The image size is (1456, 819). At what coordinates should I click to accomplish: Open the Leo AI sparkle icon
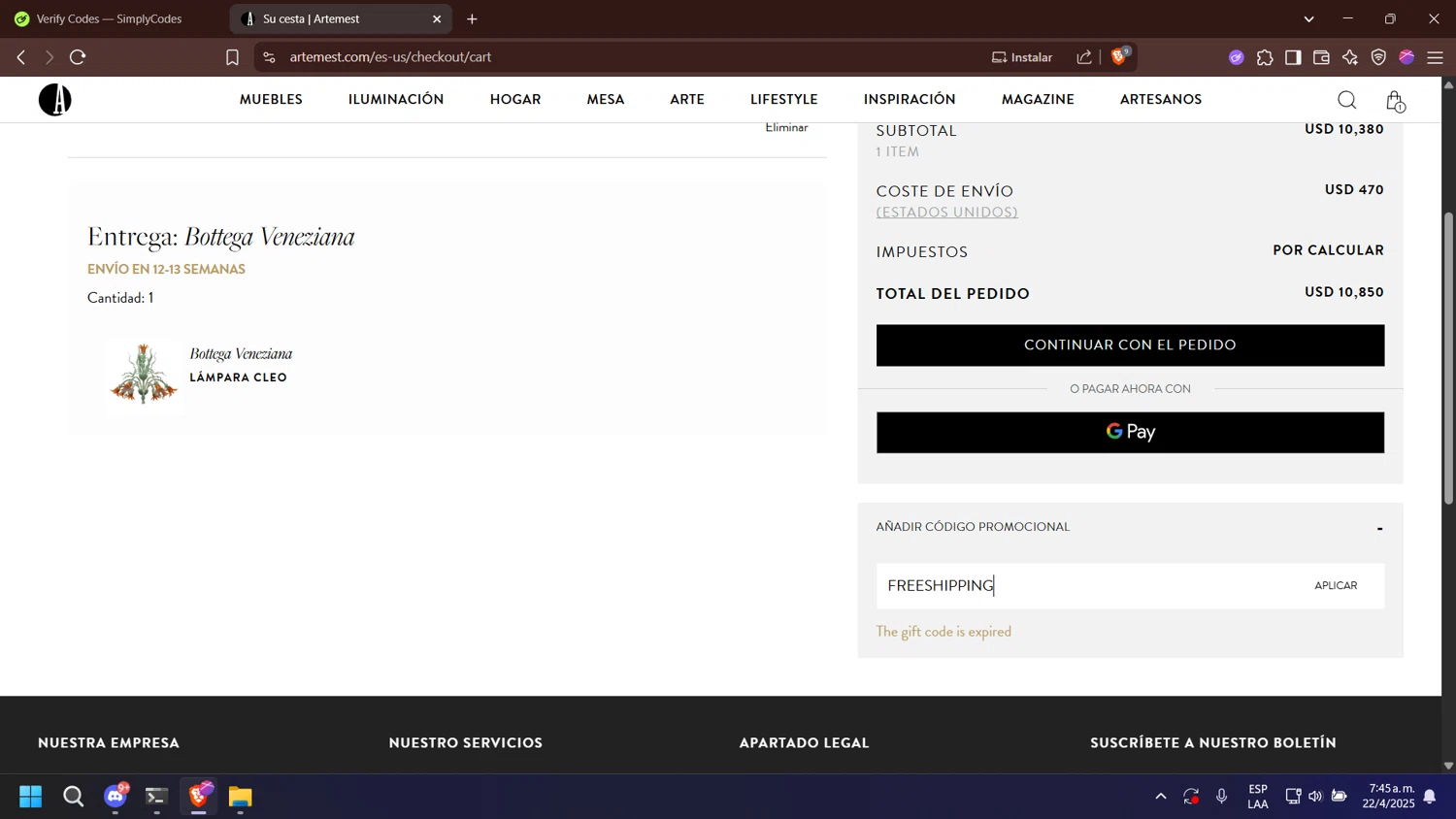point(1350,57)
